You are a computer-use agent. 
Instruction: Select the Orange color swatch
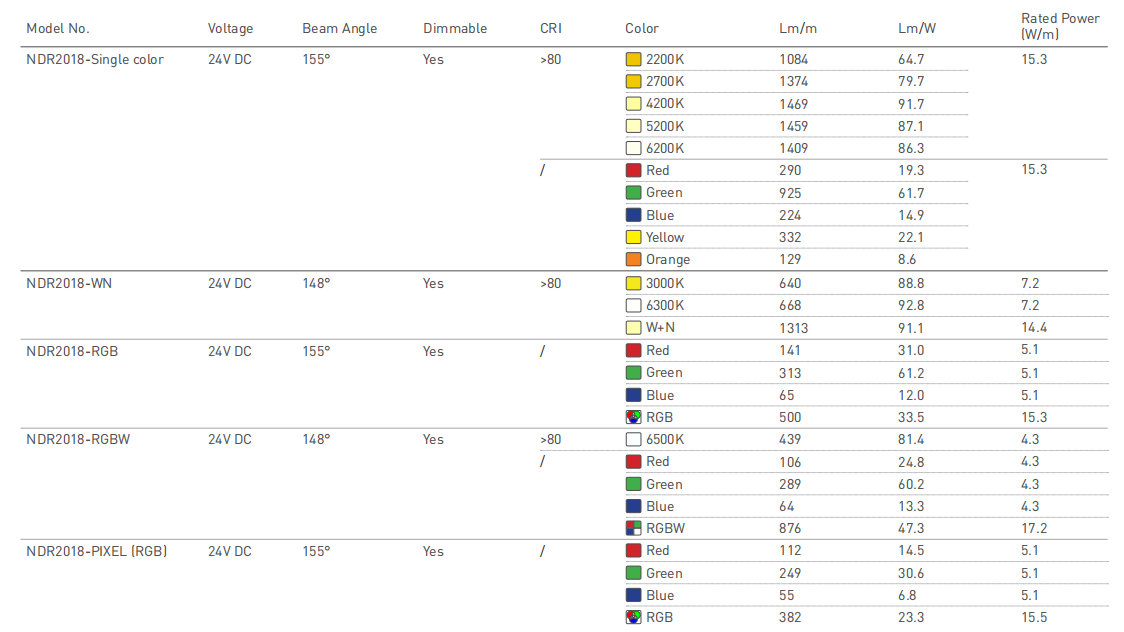633,259
